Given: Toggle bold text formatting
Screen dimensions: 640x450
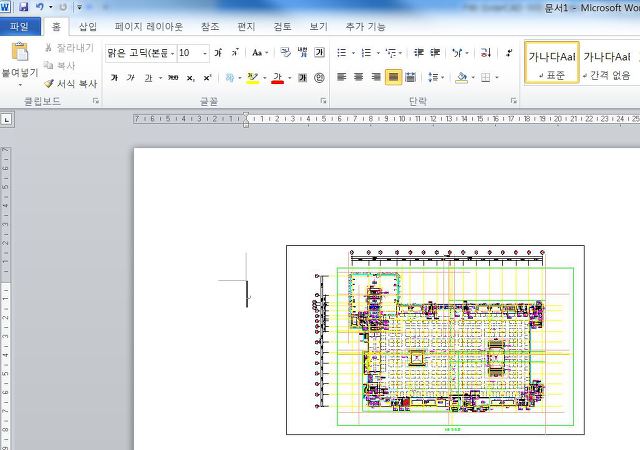Looking at the screenshot, I should [114, 77].
